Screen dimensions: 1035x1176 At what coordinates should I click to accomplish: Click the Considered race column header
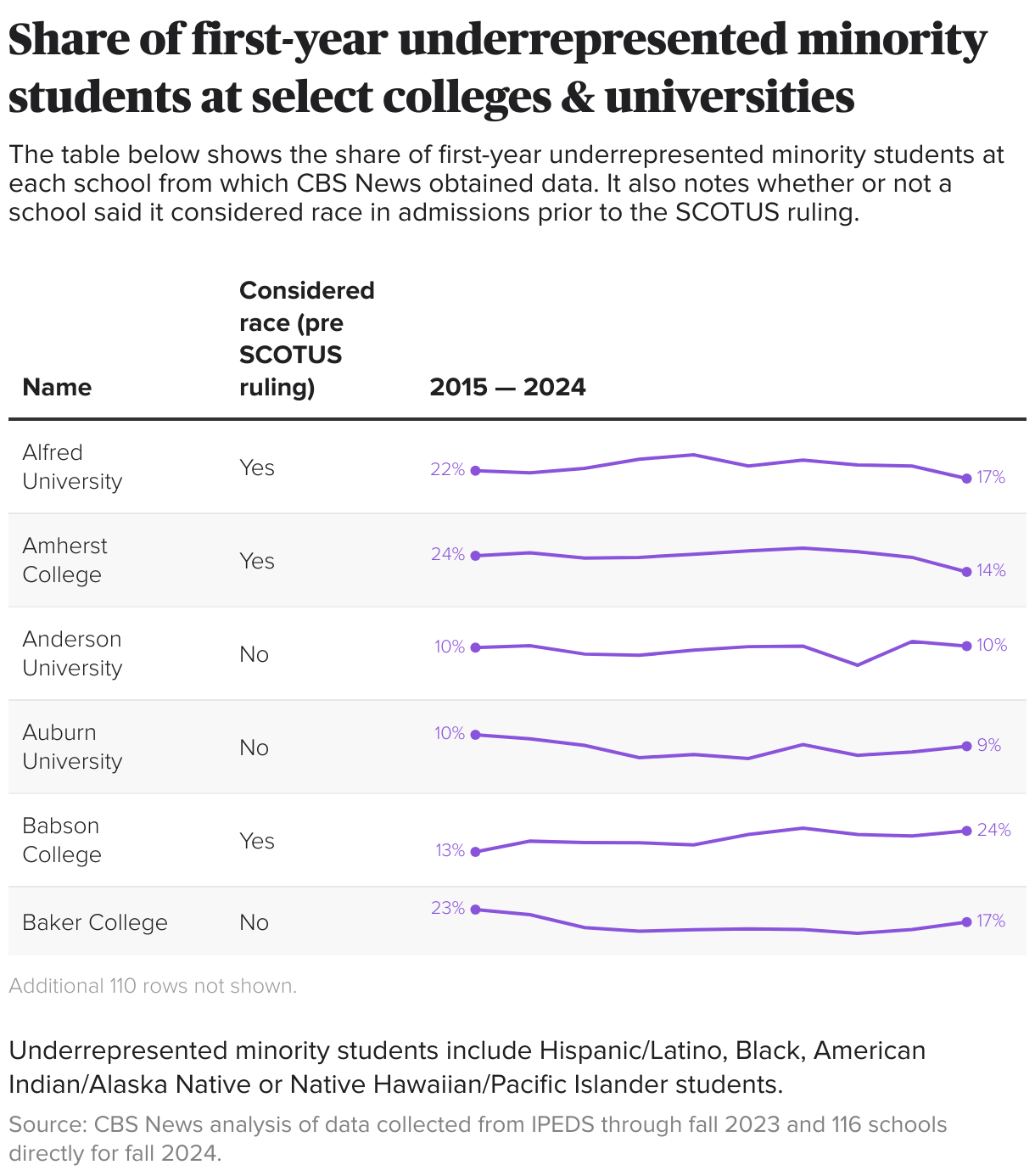pyautogui.click(x=307, y=339)
